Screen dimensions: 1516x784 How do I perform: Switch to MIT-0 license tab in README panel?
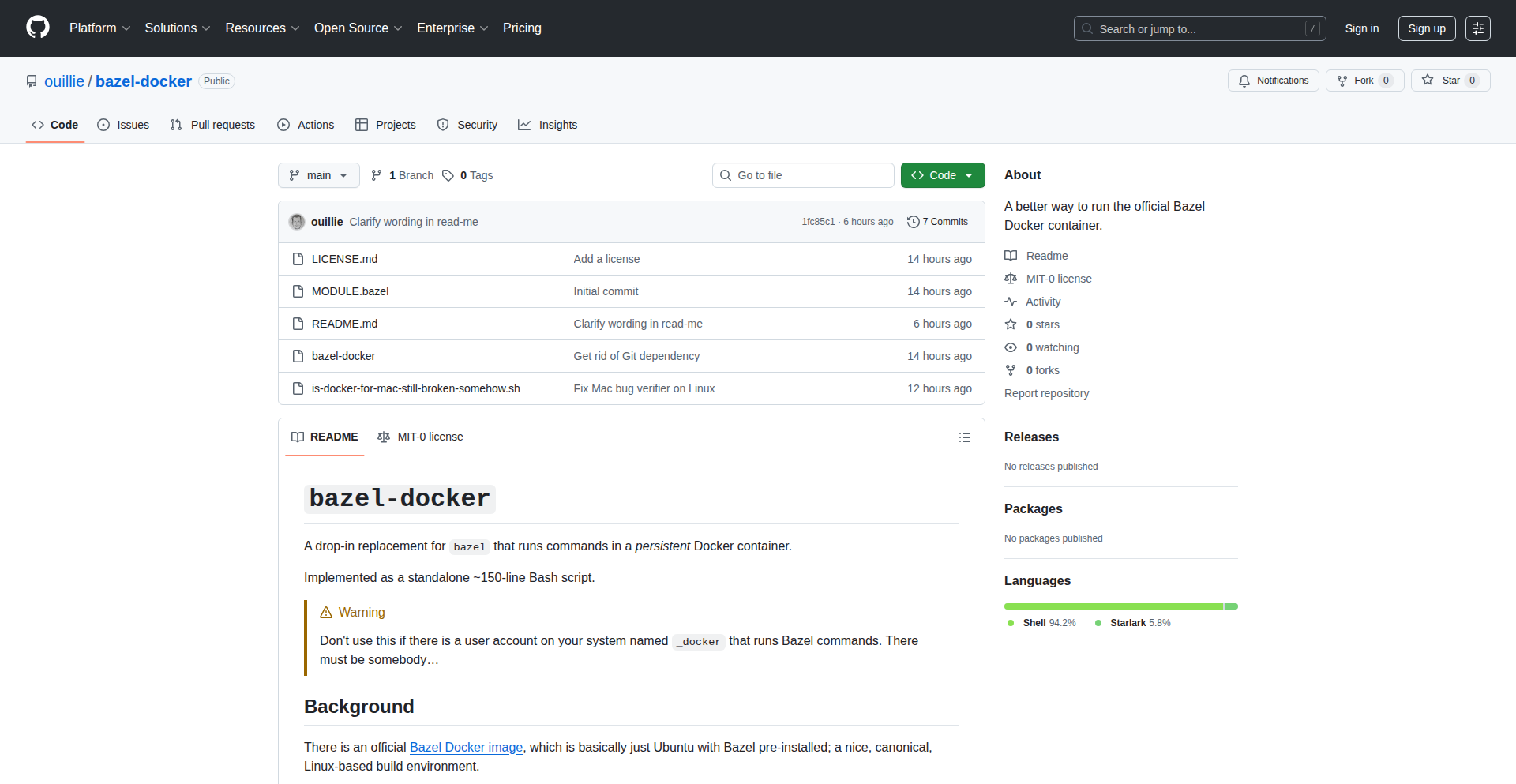pyautogui.click(x=420, y=437)
